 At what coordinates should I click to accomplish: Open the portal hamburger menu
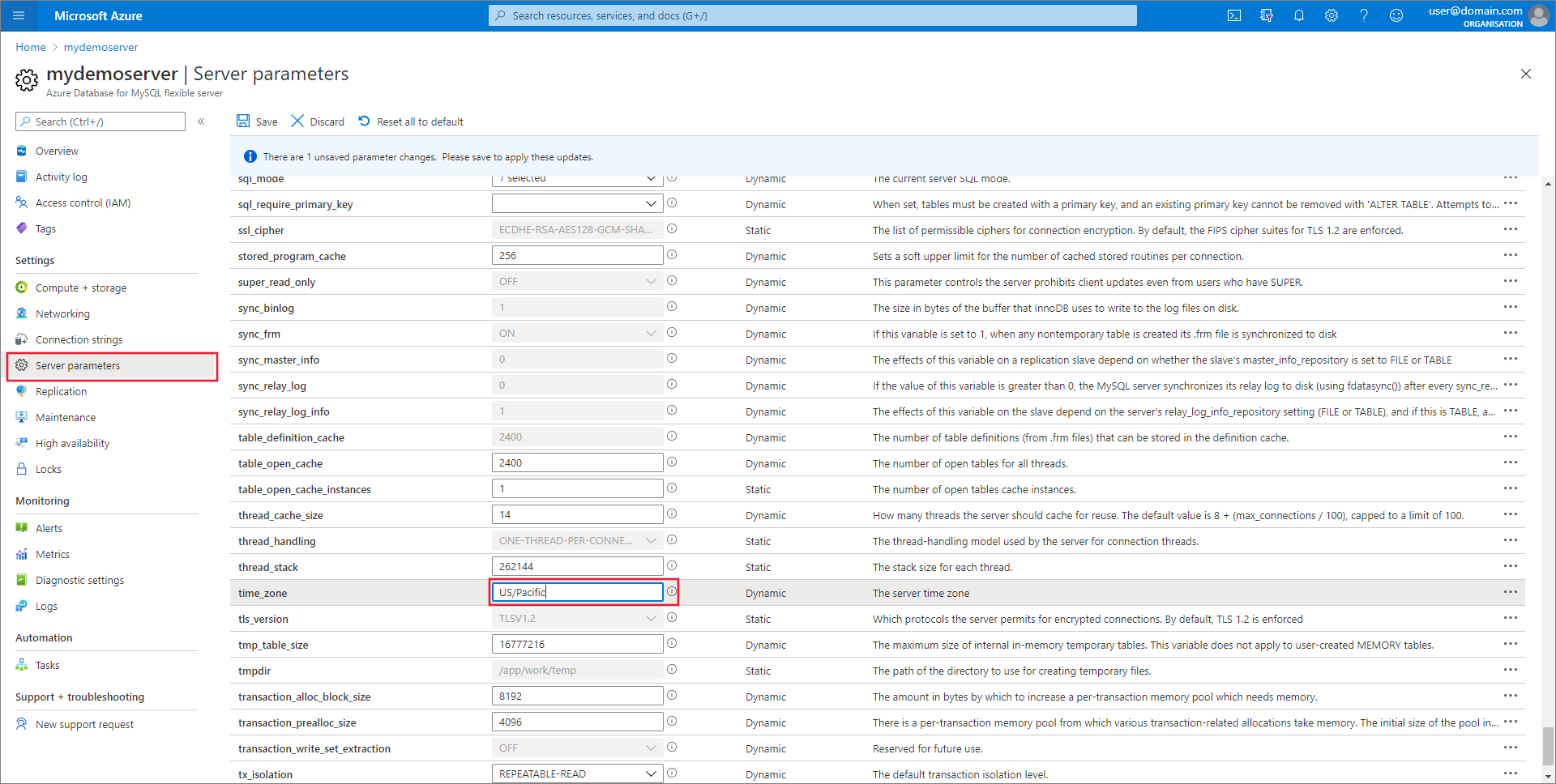pos(19,15)
